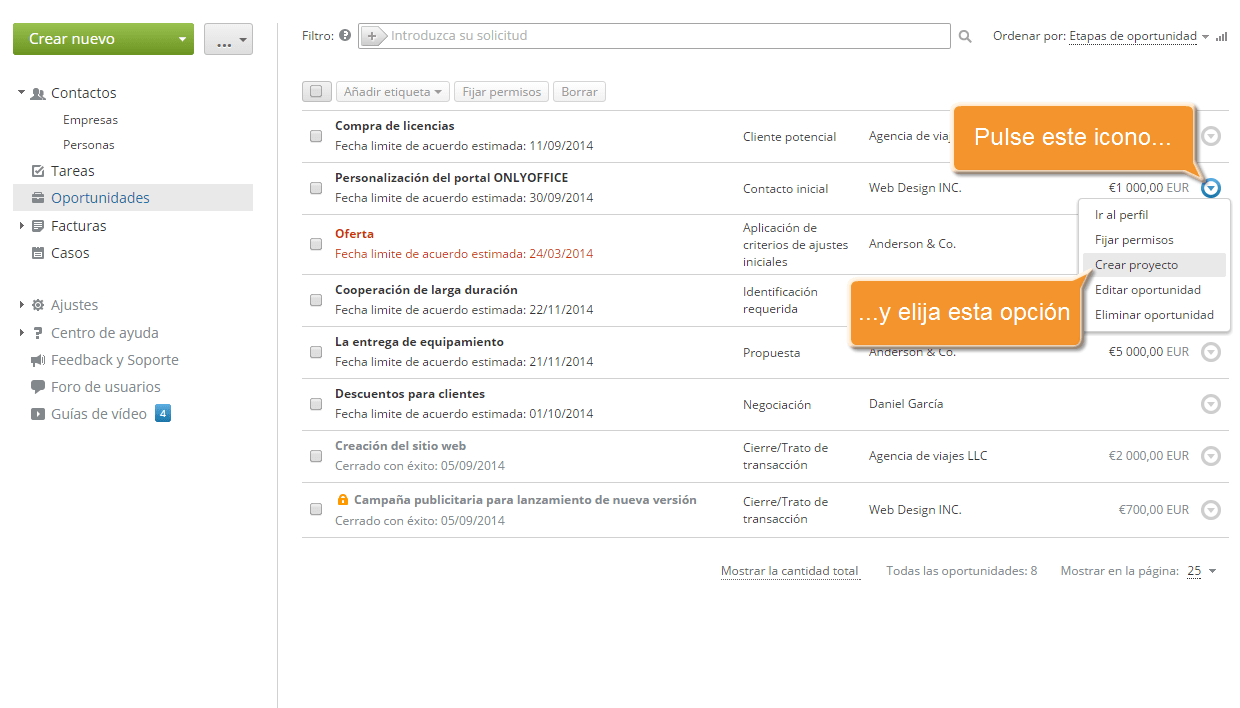Open the Compra de licencias opportunity

tap(394, 126)
